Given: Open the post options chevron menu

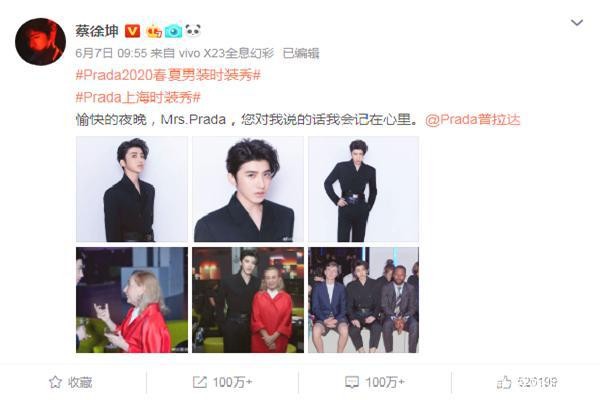Looking at the screenshot, I should 577,23.
